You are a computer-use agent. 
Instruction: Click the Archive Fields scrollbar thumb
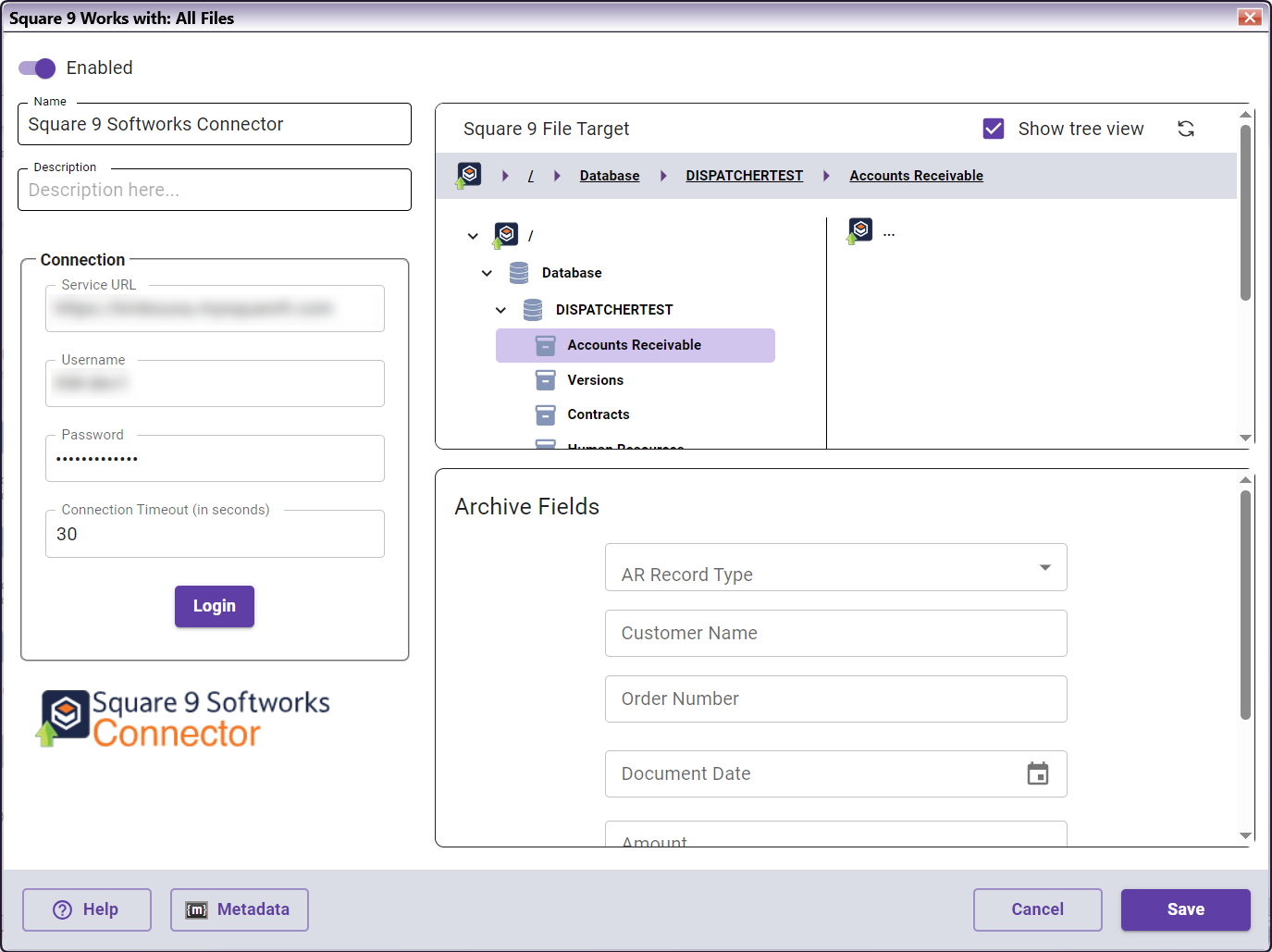(1245, 605)
